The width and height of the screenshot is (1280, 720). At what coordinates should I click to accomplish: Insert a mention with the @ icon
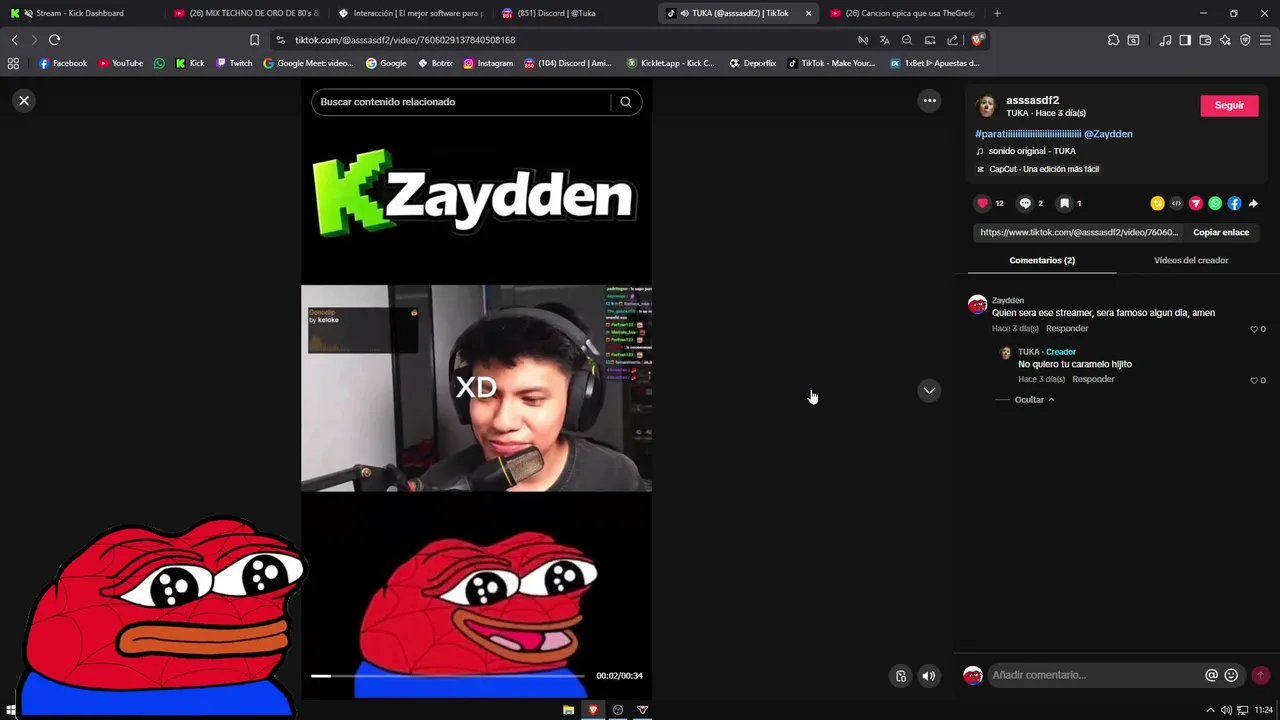click(x=1212, y=675)
